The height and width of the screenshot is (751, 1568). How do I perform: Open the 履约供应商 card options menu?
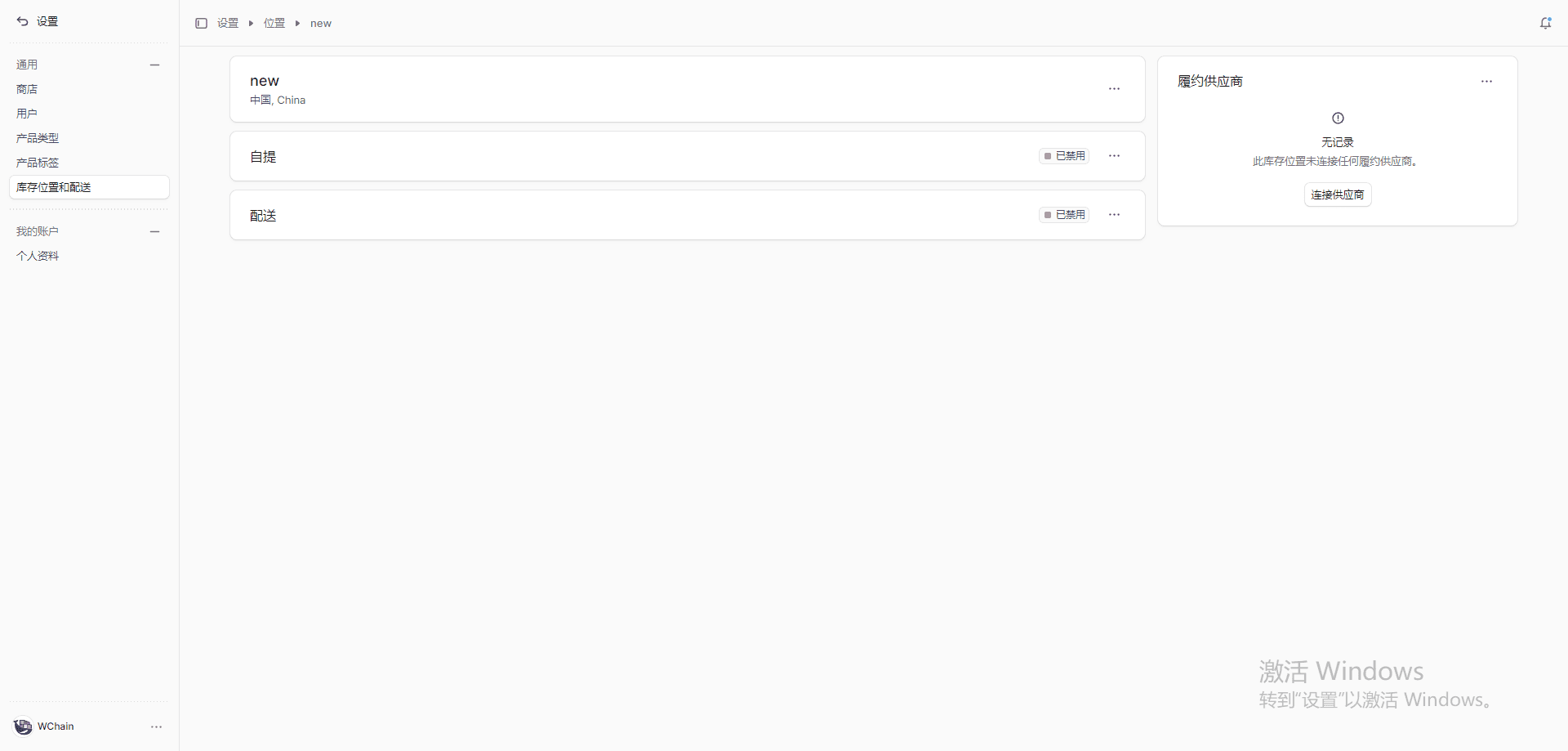coord(1486,82)
